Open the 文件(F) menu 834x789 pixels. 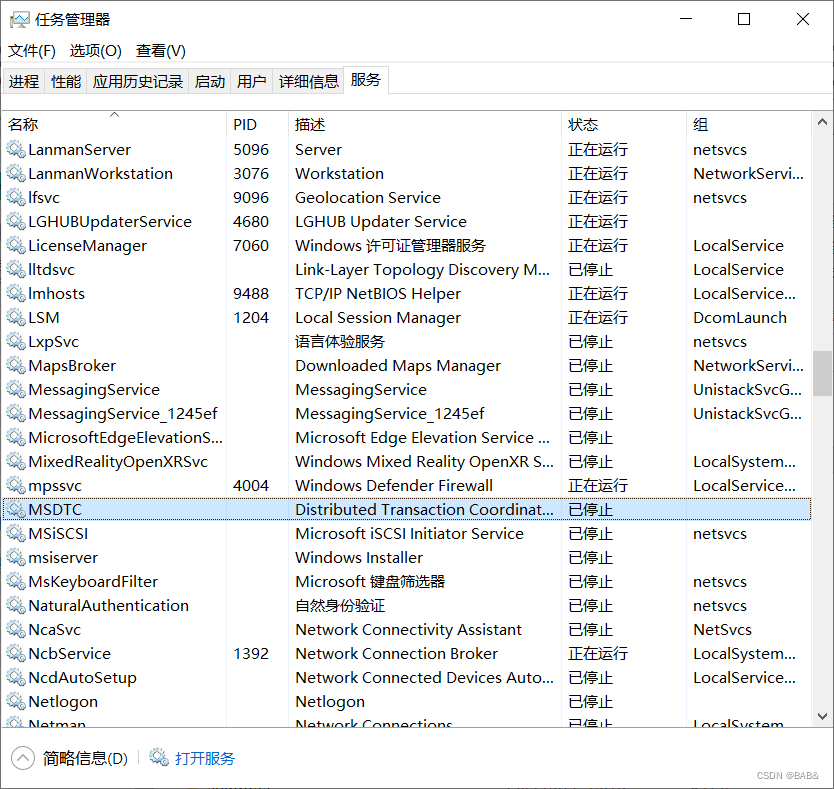tap(31, 50)
